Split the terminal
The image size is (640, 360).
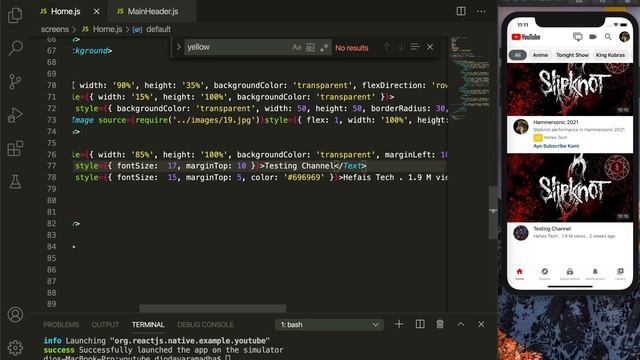pos(420,324)
